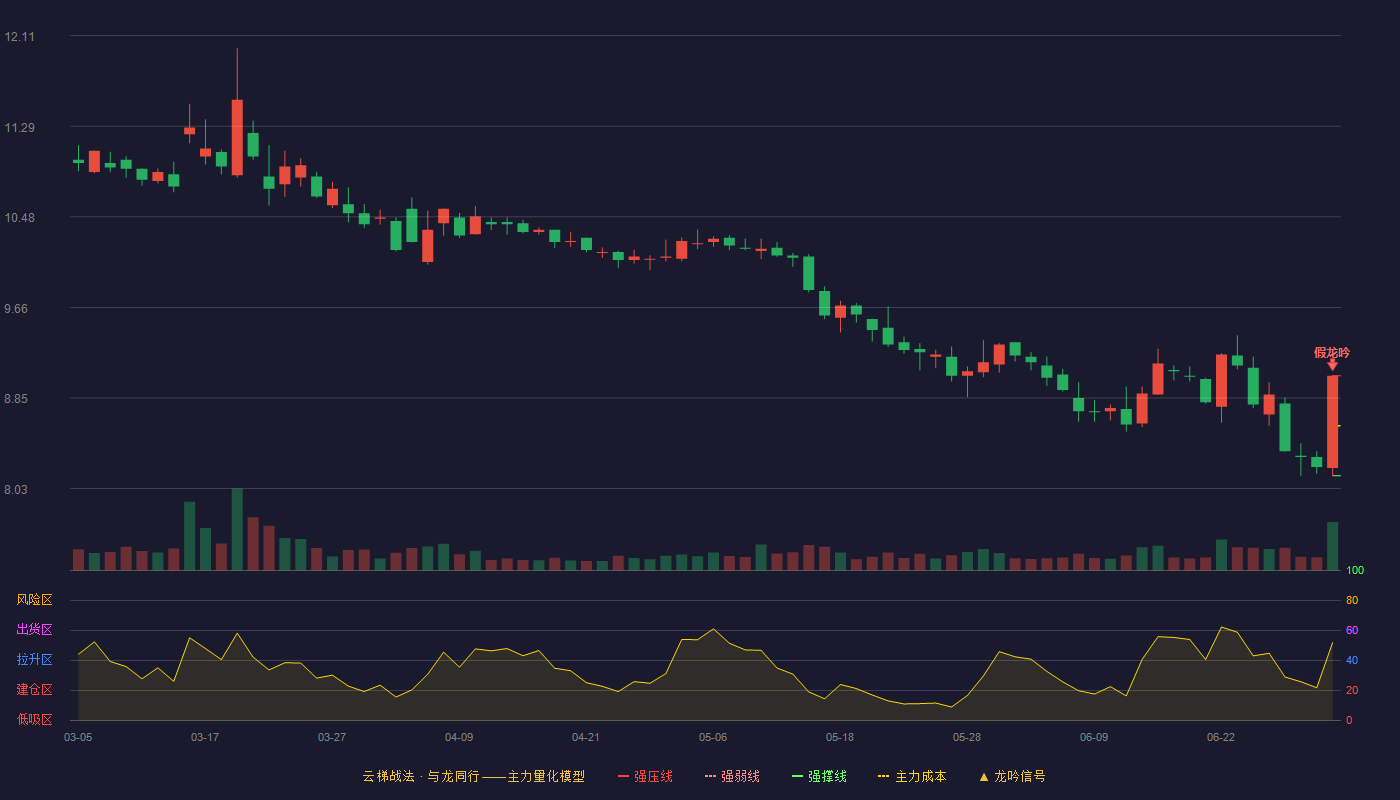1400x800 pixels.
Task: Click the 06-09 date label
Action: [1094, 737]
